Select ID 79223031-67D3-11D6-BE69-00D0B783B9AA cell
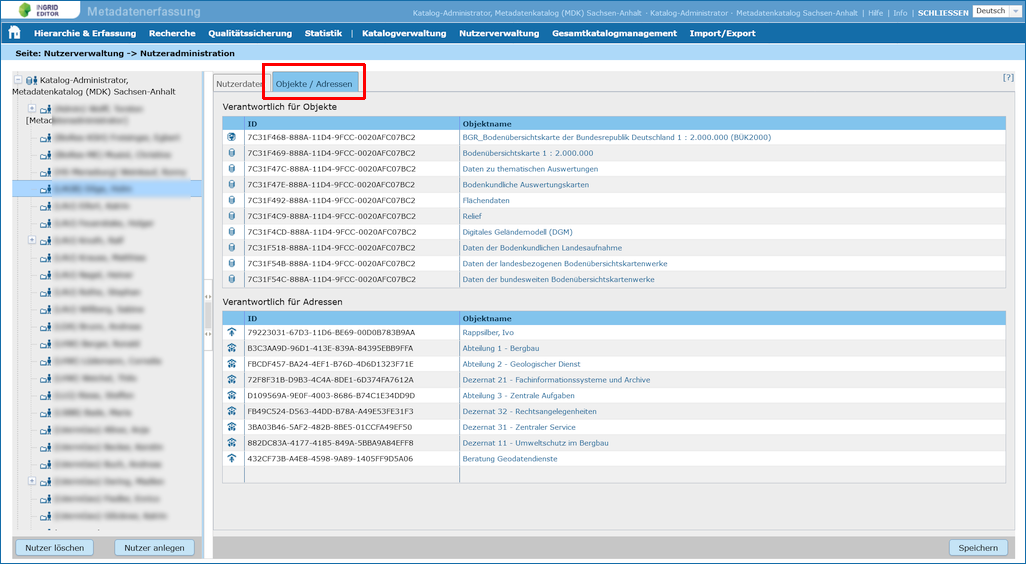 point(352,332)
